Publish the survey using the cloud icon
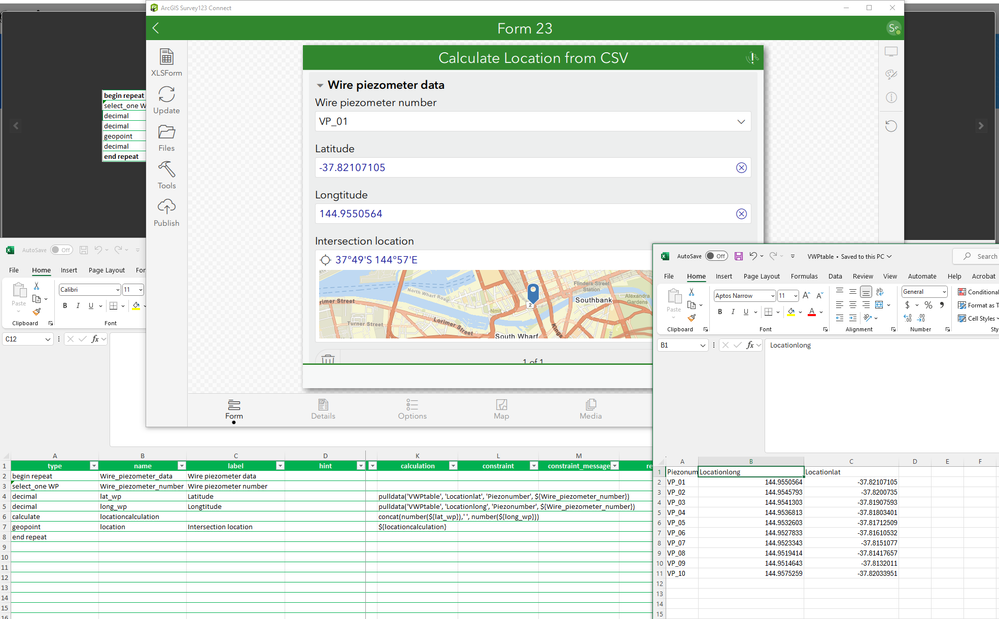Screen dimensions: 999x619 (x=166, y=213)
